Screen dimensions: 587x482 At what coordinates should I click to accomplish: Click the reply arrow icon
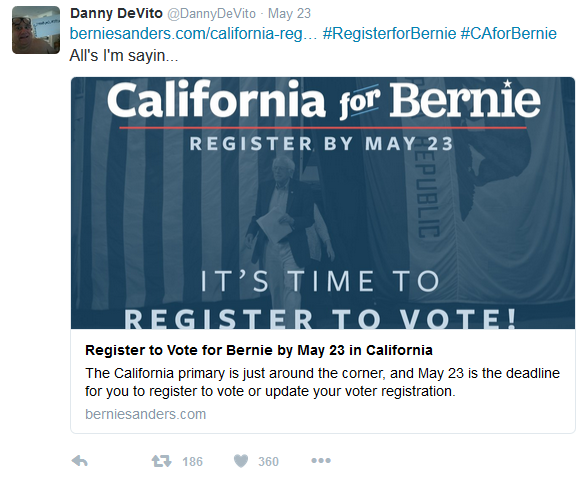(79, 461)
